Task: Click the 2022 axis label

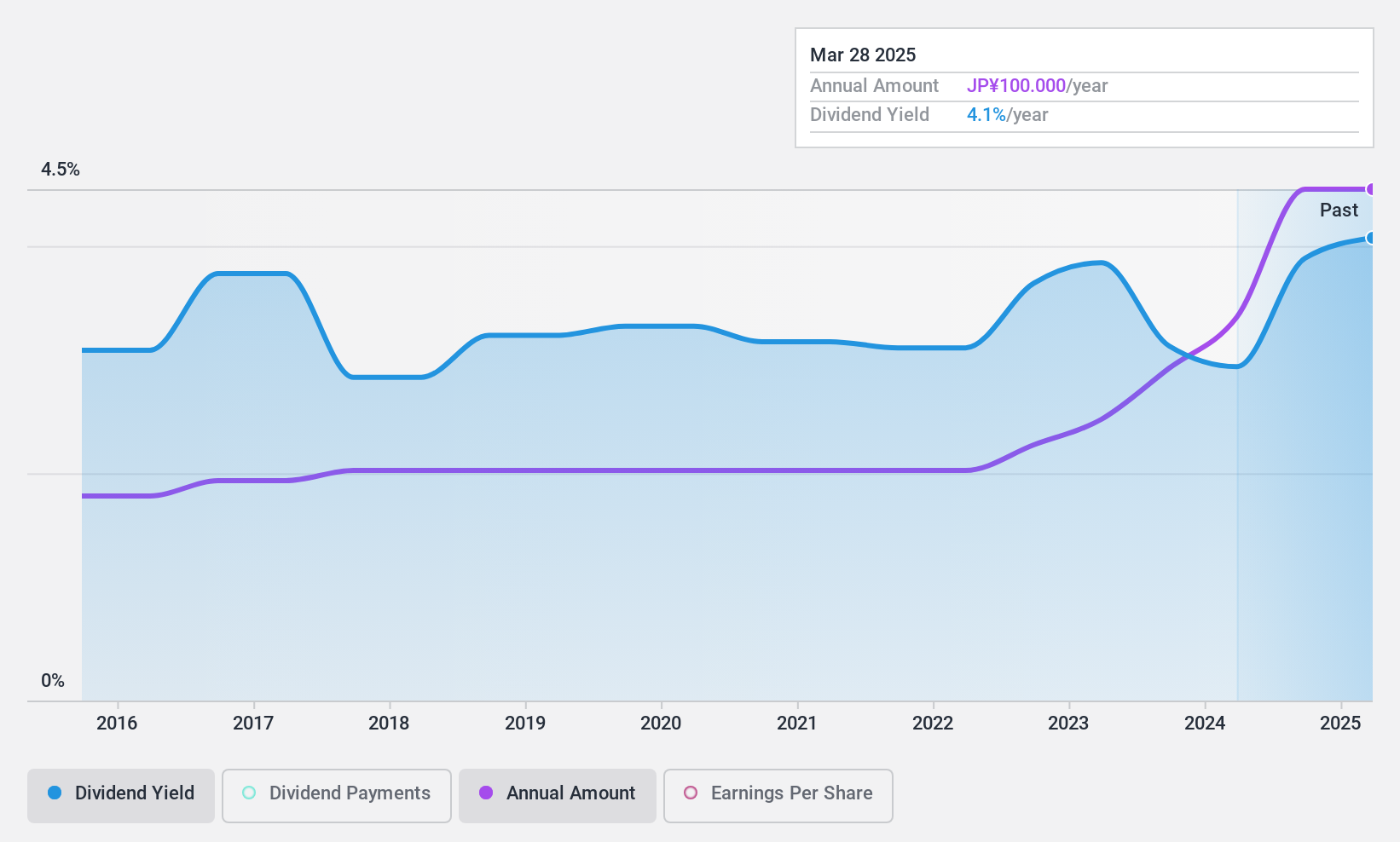Action: tap(933, 723)
